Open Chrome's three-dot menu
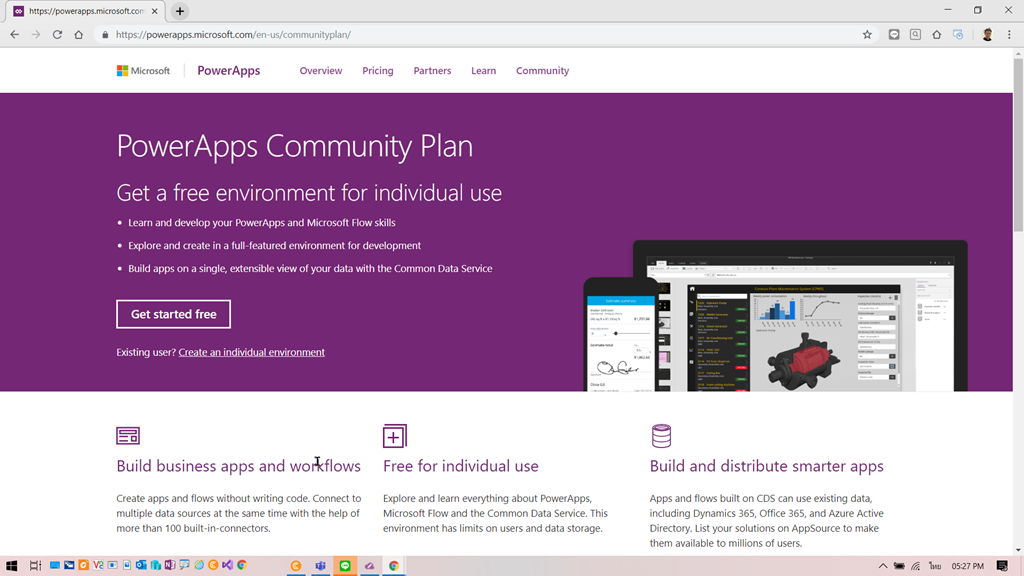Screen dimensions: 1024x576 (x=1009, y=35)
